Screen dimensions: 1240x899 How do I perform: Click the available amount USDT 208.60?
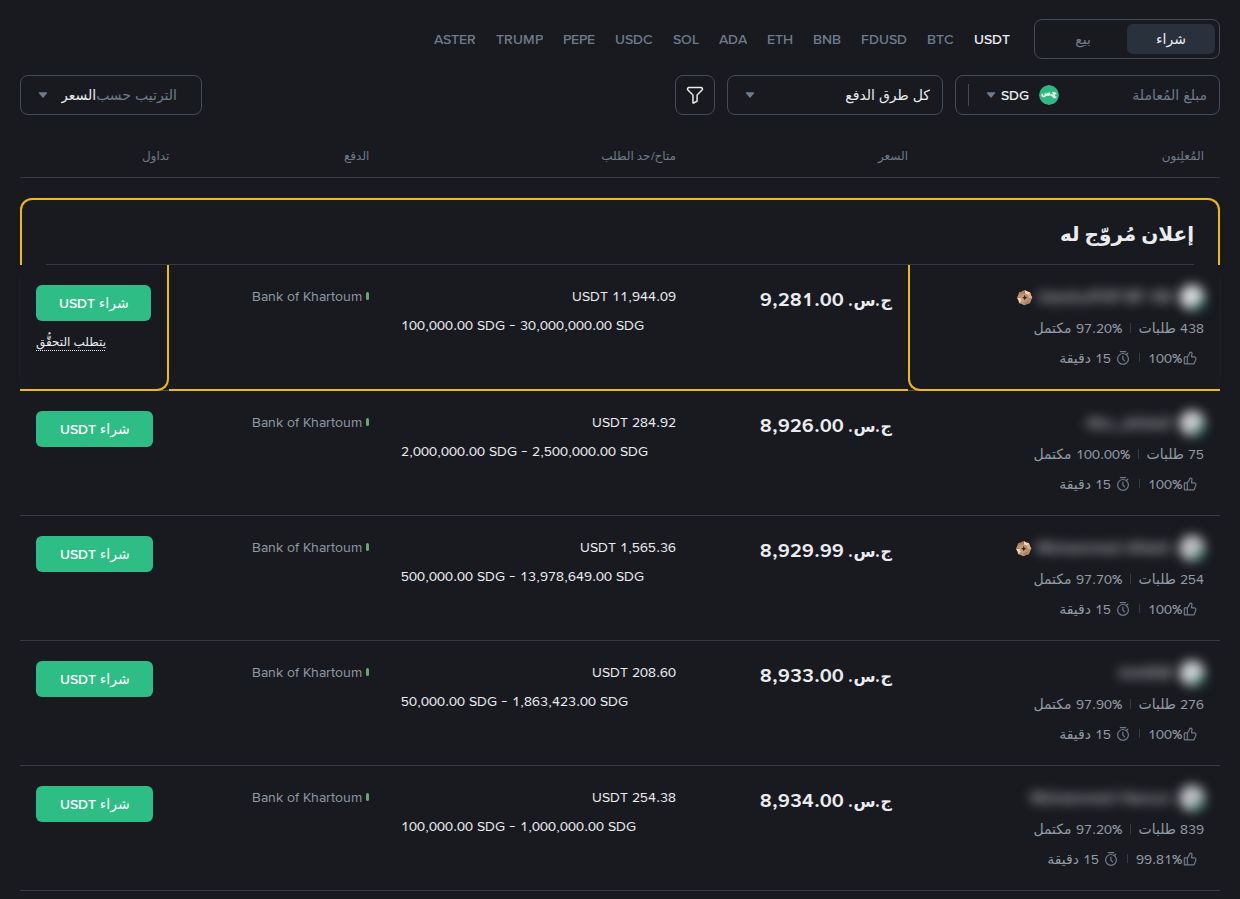point(634,673)
